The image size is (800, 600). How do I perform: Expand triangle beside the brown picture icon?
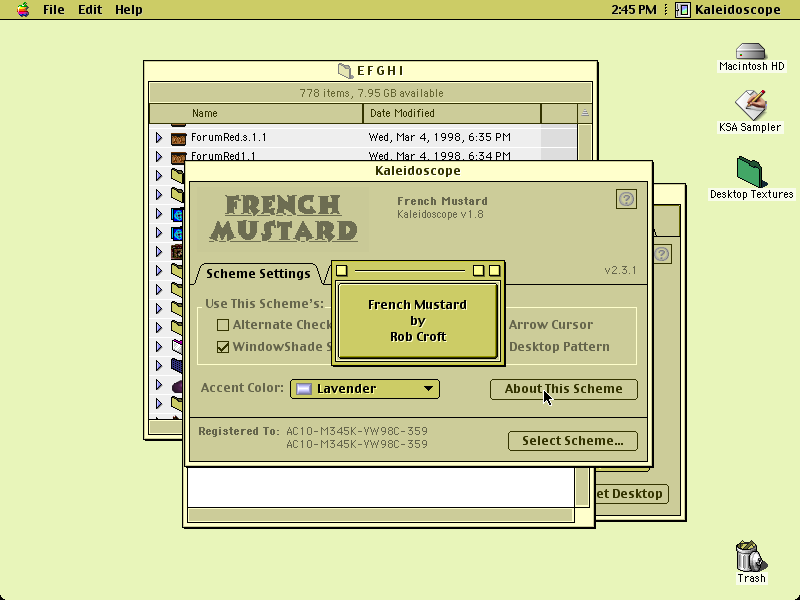coord(159,252)
